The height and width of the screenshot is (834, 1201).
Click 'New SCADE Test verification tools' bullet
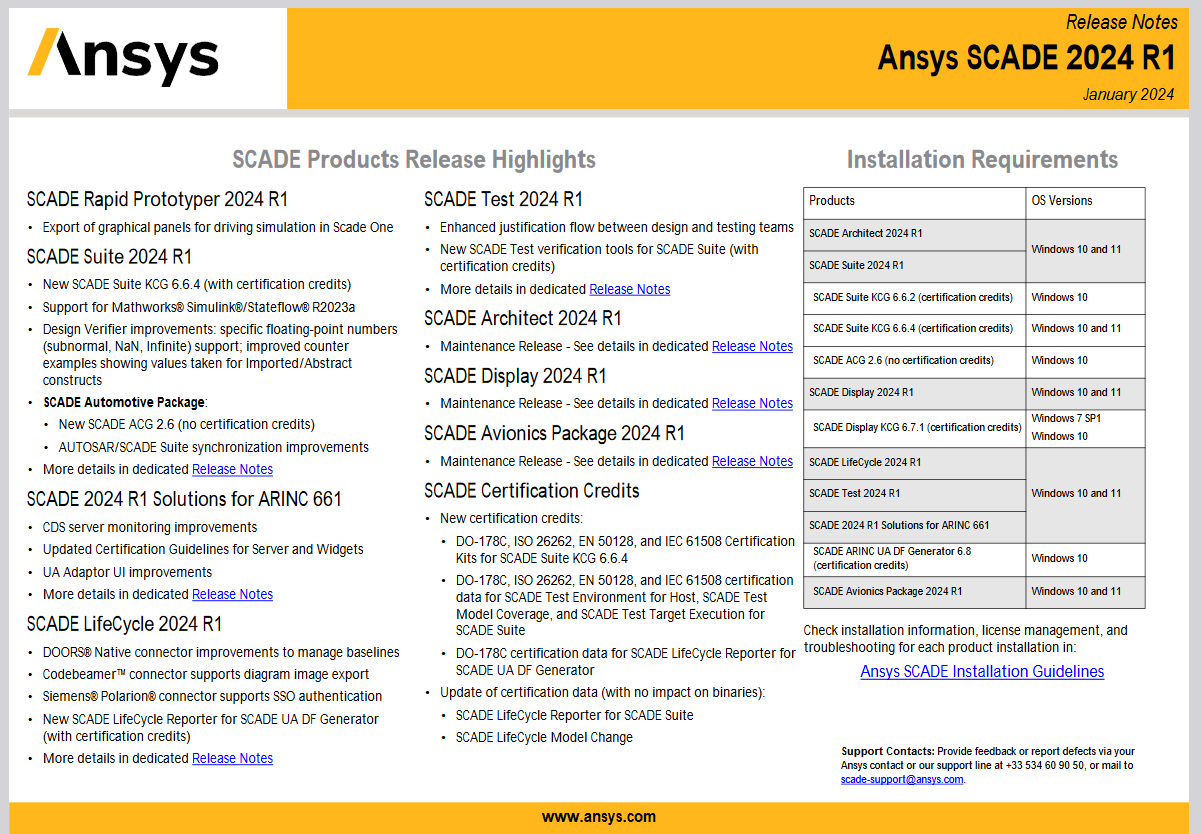pyautogui.click(x=600, y=257)
